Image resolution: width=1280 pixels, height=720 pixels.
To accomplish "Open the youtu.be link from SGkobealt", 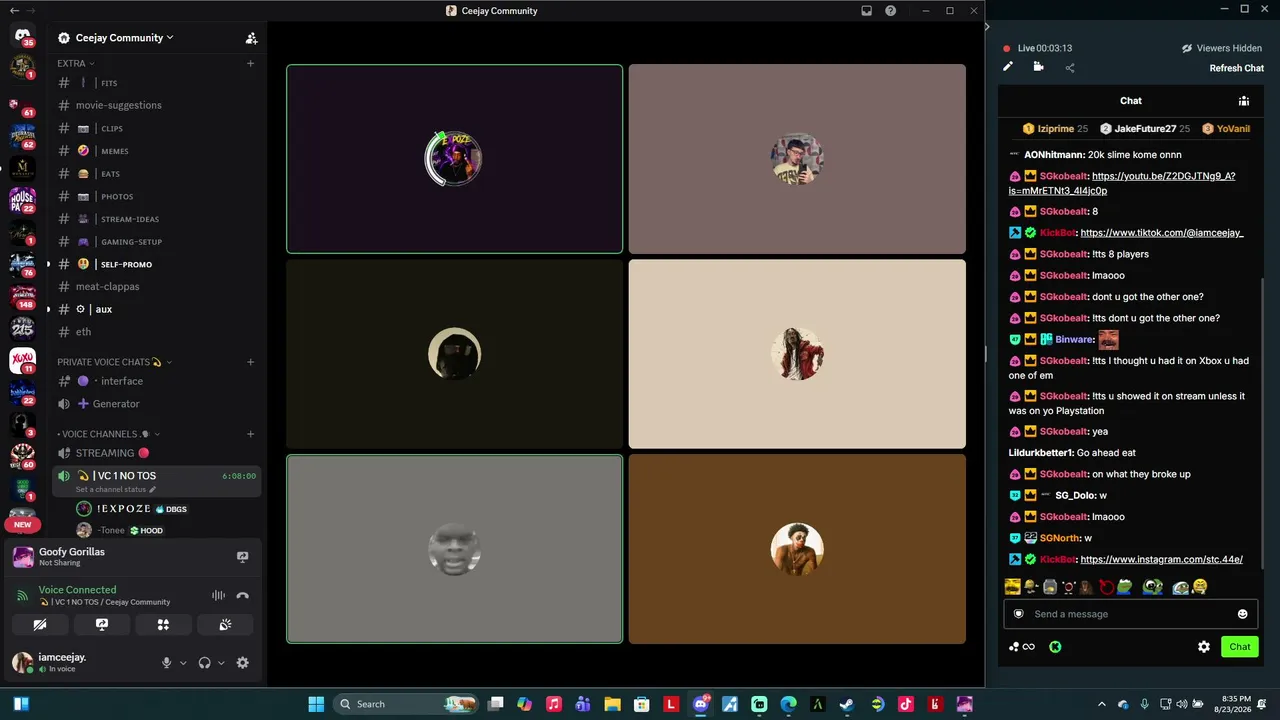I will [x=1122, y=183].
